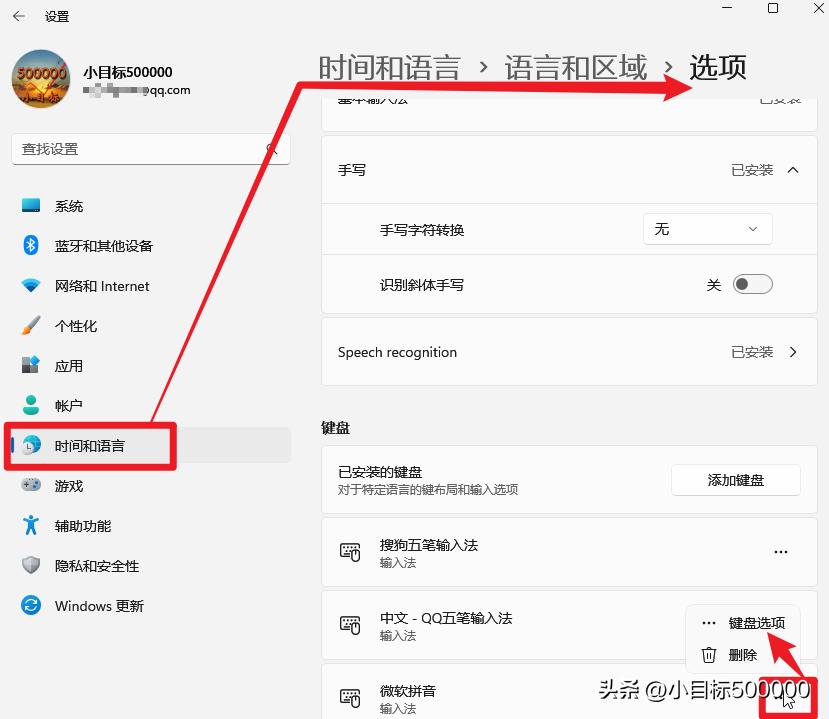The image size is (829, 719).
Task: Open the 手写字符转换 dropdown
Action: tap(707, 228)
